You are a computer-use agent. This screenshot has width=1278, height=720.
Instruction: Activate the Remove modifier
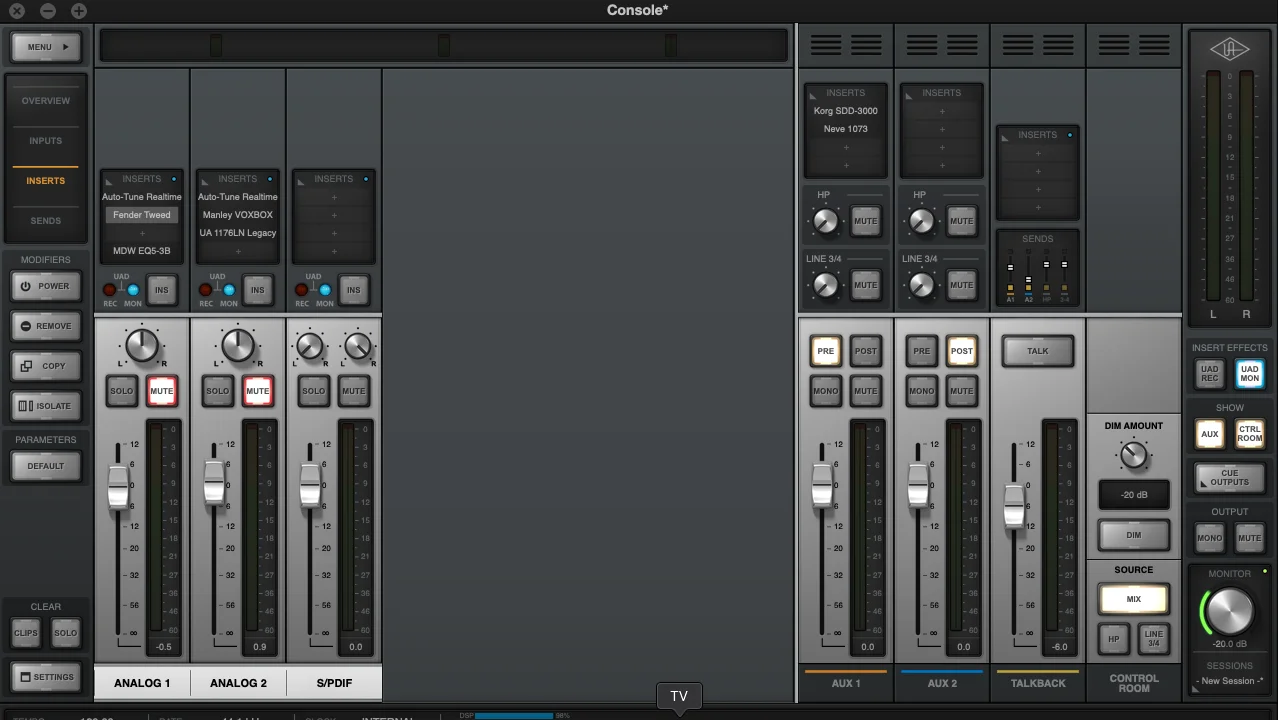(46, 326)
